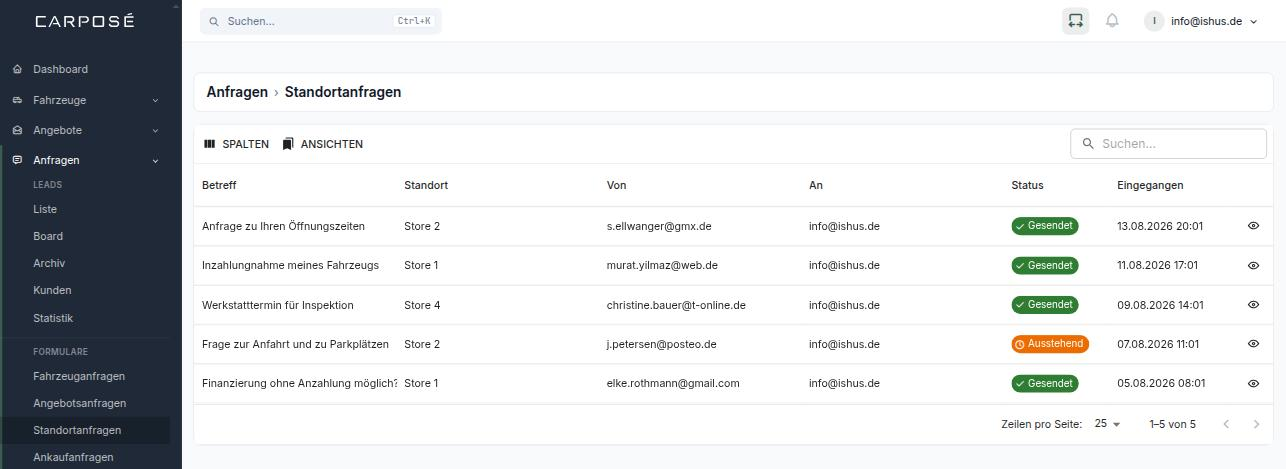View the Öffnungszeiten request via eye icon

point(1253,226)
